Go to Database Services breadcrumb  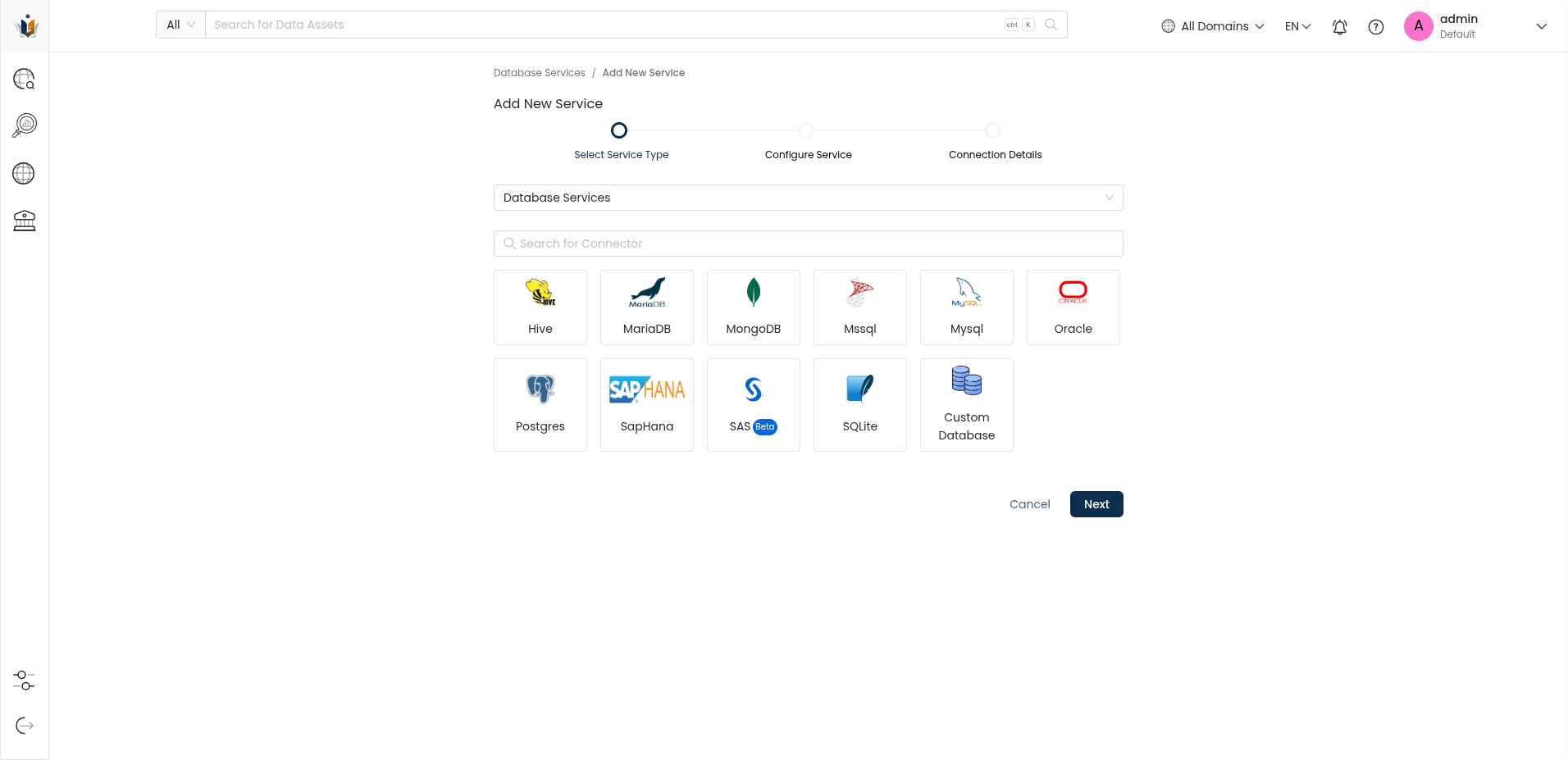[x=540, y=73]
